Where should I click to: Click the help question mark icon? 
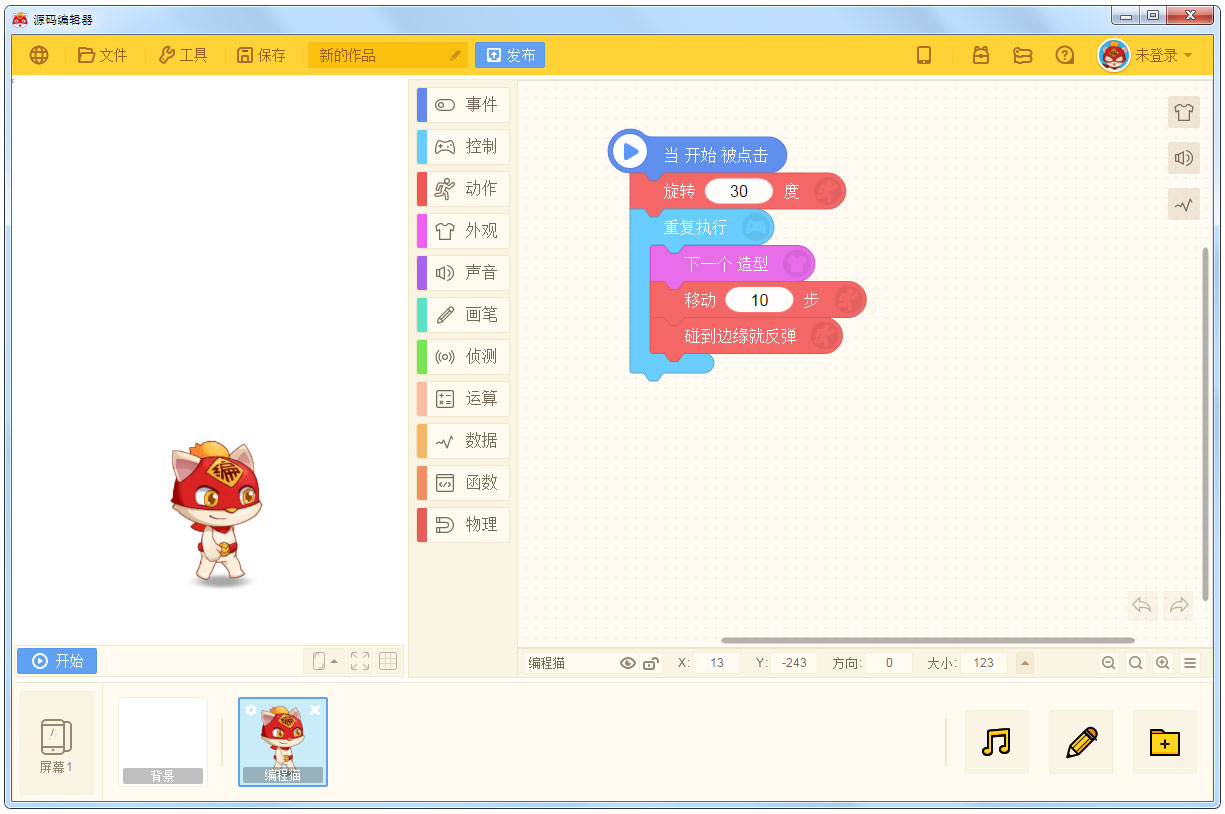[1065, 56]
